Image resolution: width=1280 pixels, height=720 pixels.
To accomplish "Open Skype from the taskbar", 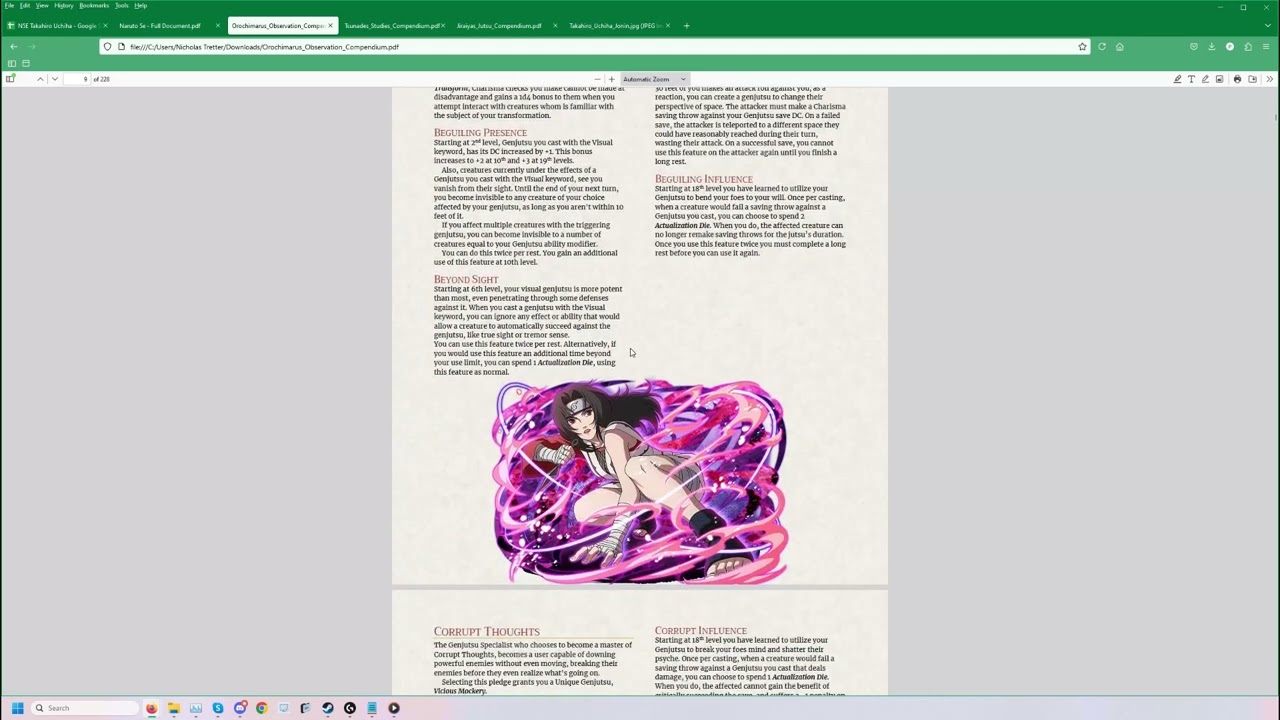I will click(x=217, y=708).
